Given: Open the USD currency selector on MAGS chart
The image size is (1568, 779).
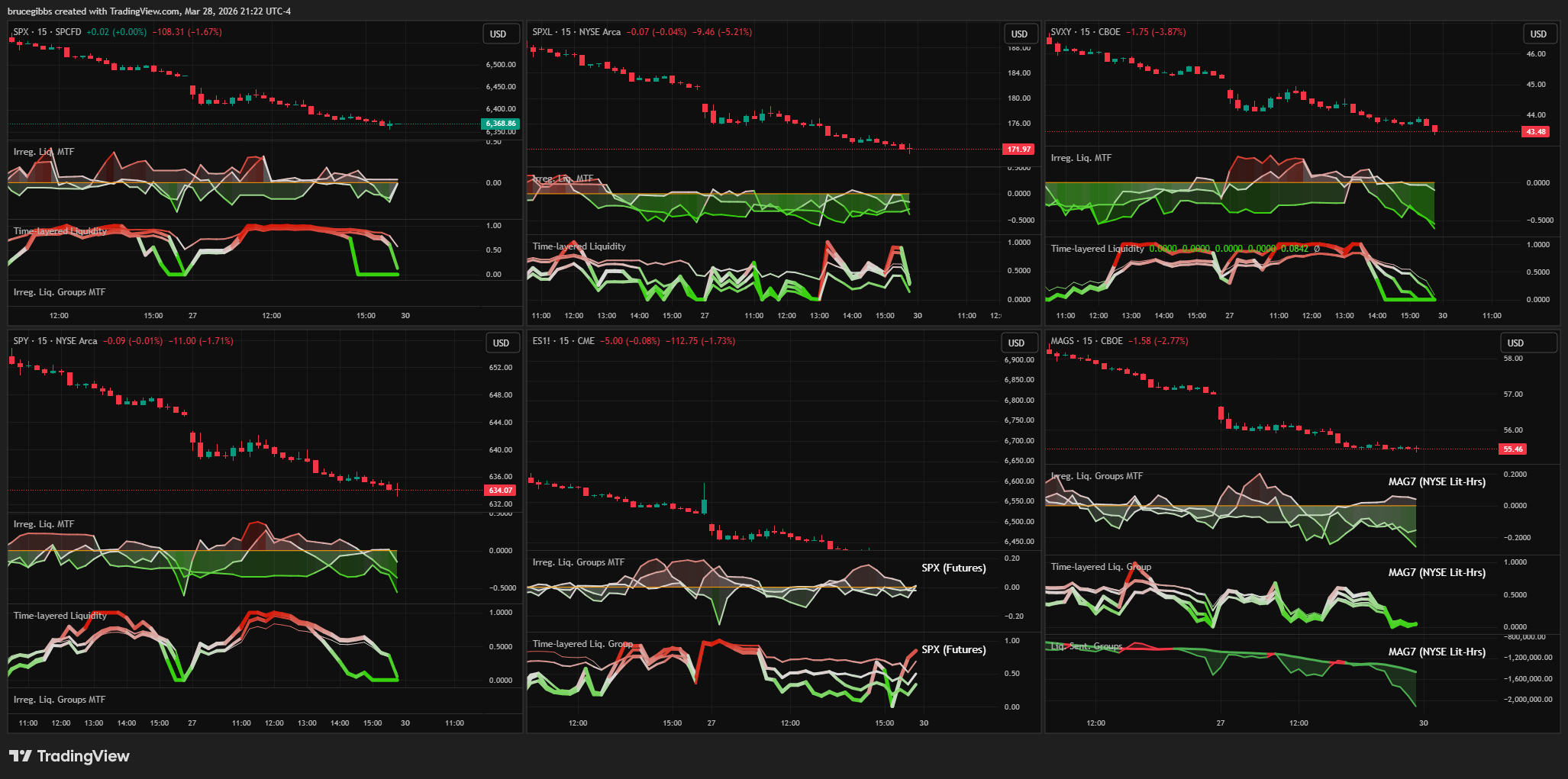Looking at the screenshot, I should click(x=1515, y=343).
